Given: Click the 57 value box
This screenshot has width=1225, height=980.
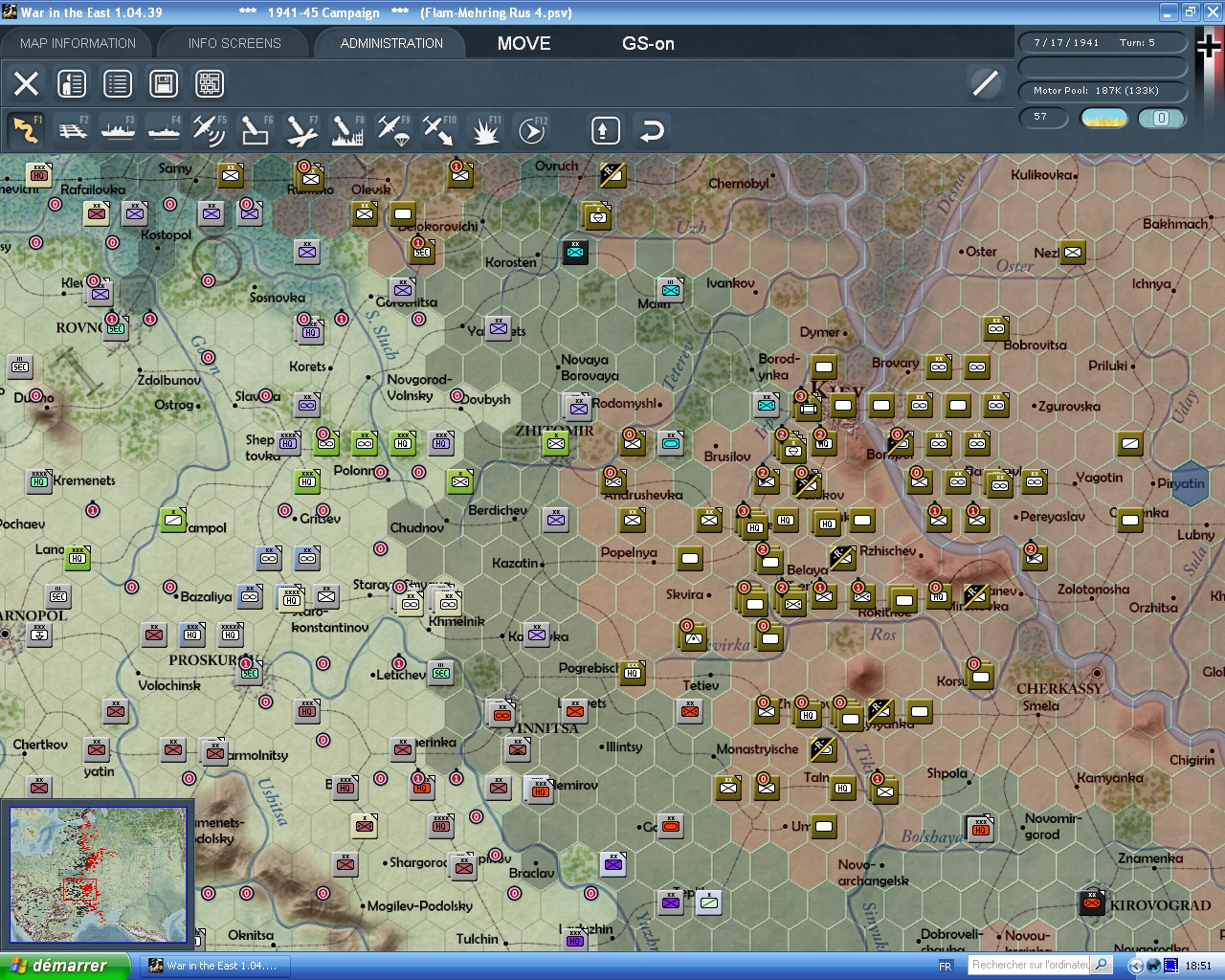Looking at the screenshot, I should (1043, 117).
